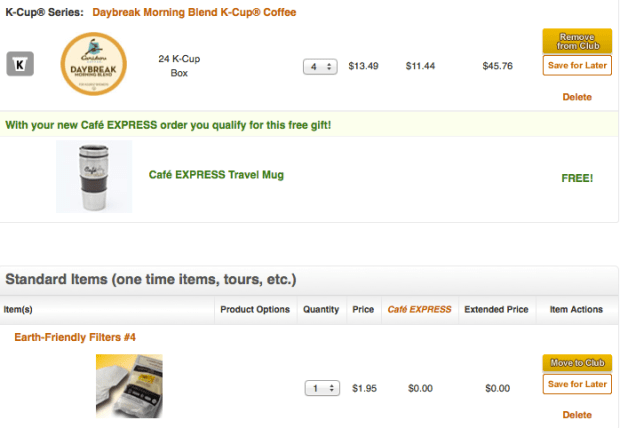Click the Quantity column header

tap(321, 310)
